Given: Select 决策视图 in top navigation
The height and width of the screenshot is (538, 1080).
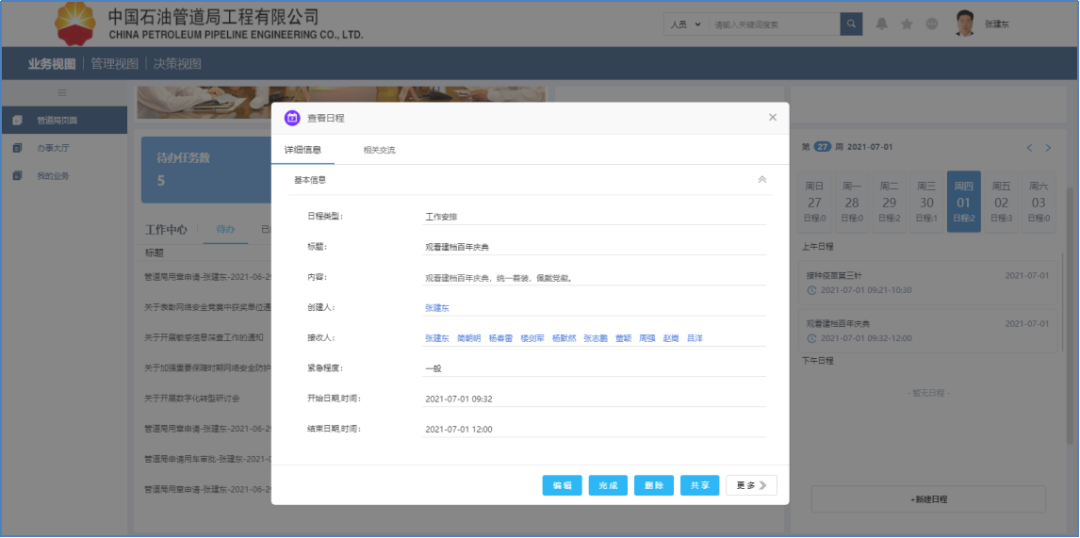Looking at the screenshot, I should (x=177, y=64).
